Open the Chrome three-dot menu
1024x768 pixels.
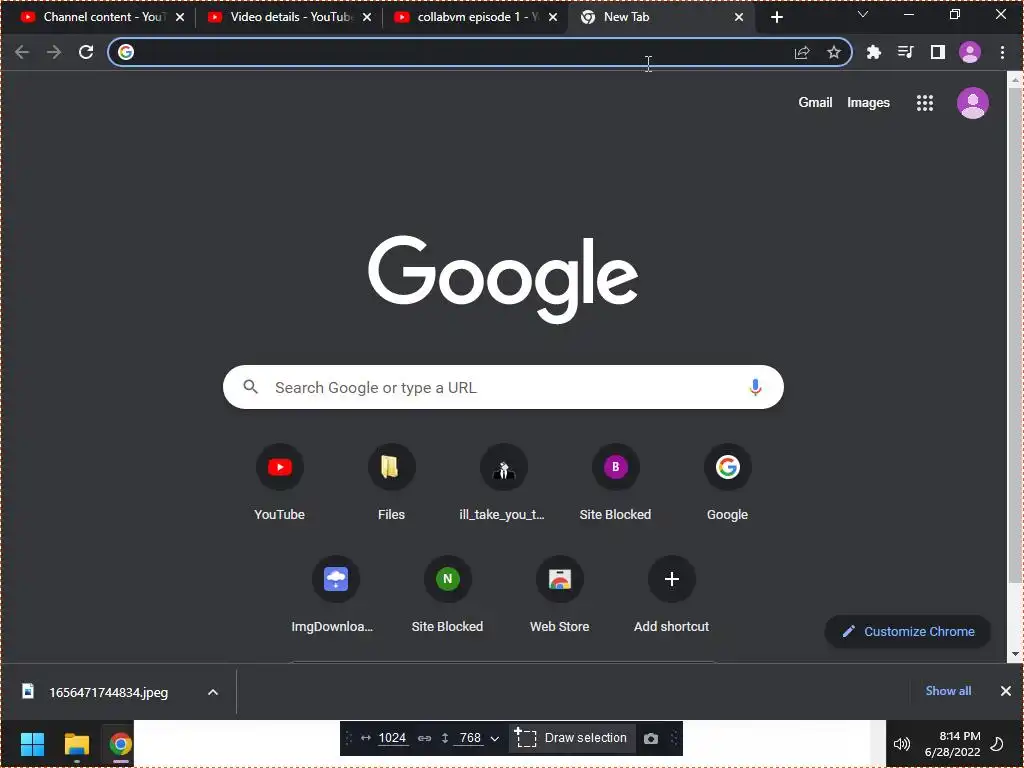(1002, 52)
